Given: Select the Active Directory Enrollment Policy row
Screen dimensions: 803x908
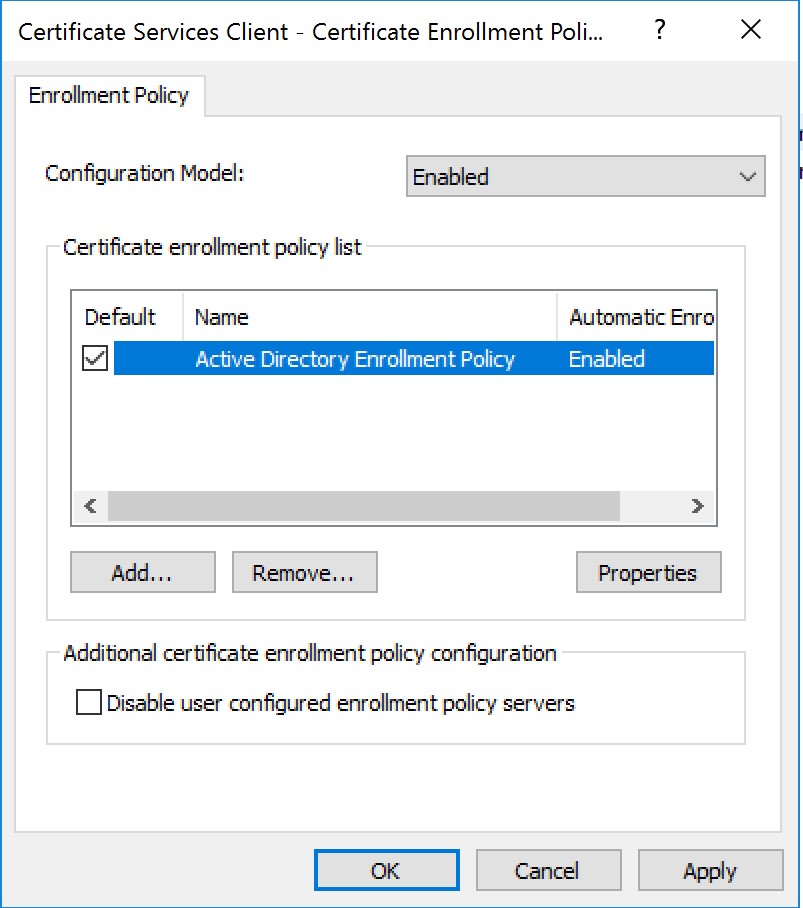Looking at the screenshot, I should (355, 359).
